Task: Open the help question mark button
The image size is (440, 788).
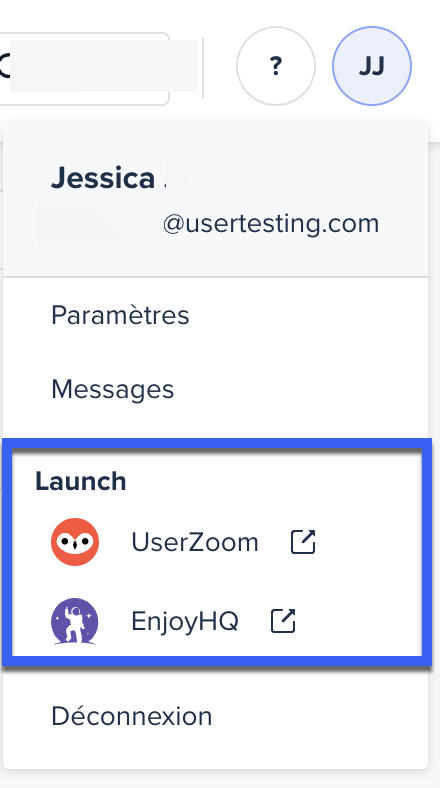Action: 276,66
